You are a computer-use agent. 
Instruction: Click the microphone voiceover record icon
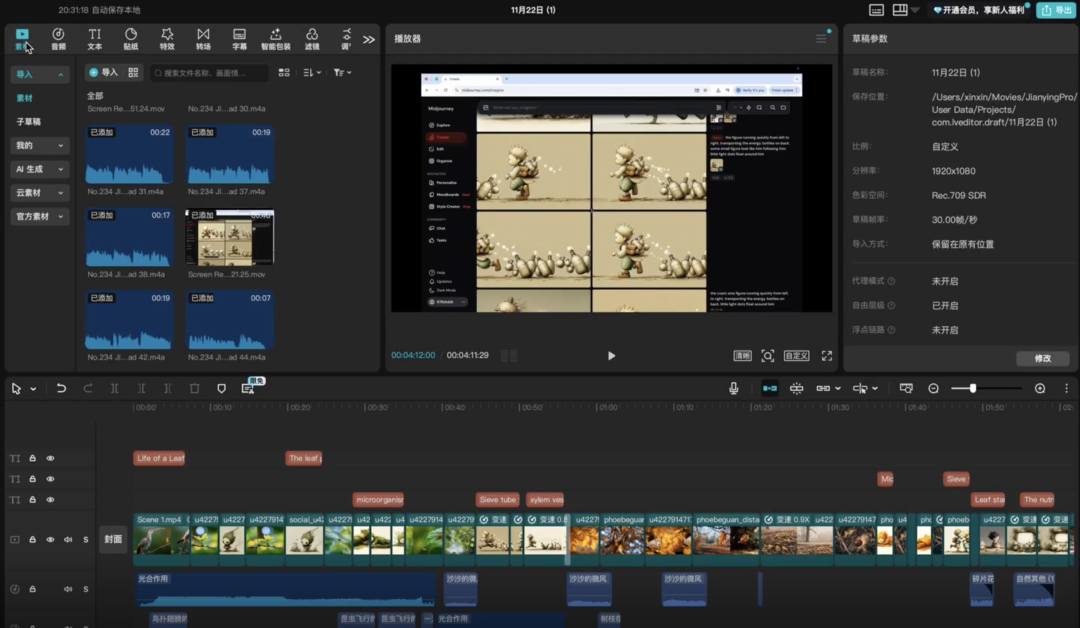[x=734, y=388]
